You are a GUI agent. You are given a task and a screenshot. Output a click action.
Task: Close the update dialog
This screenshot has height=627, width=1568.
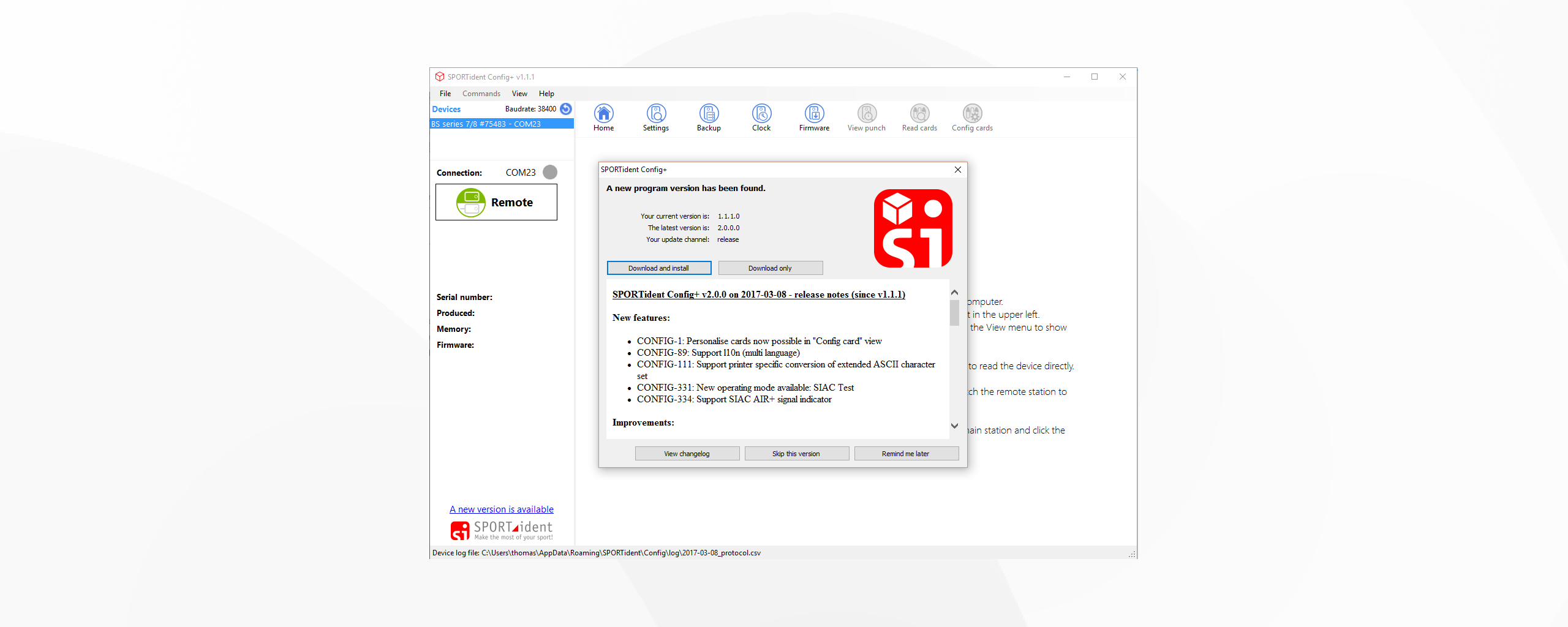pyautogui.click(x=958, y=170)
